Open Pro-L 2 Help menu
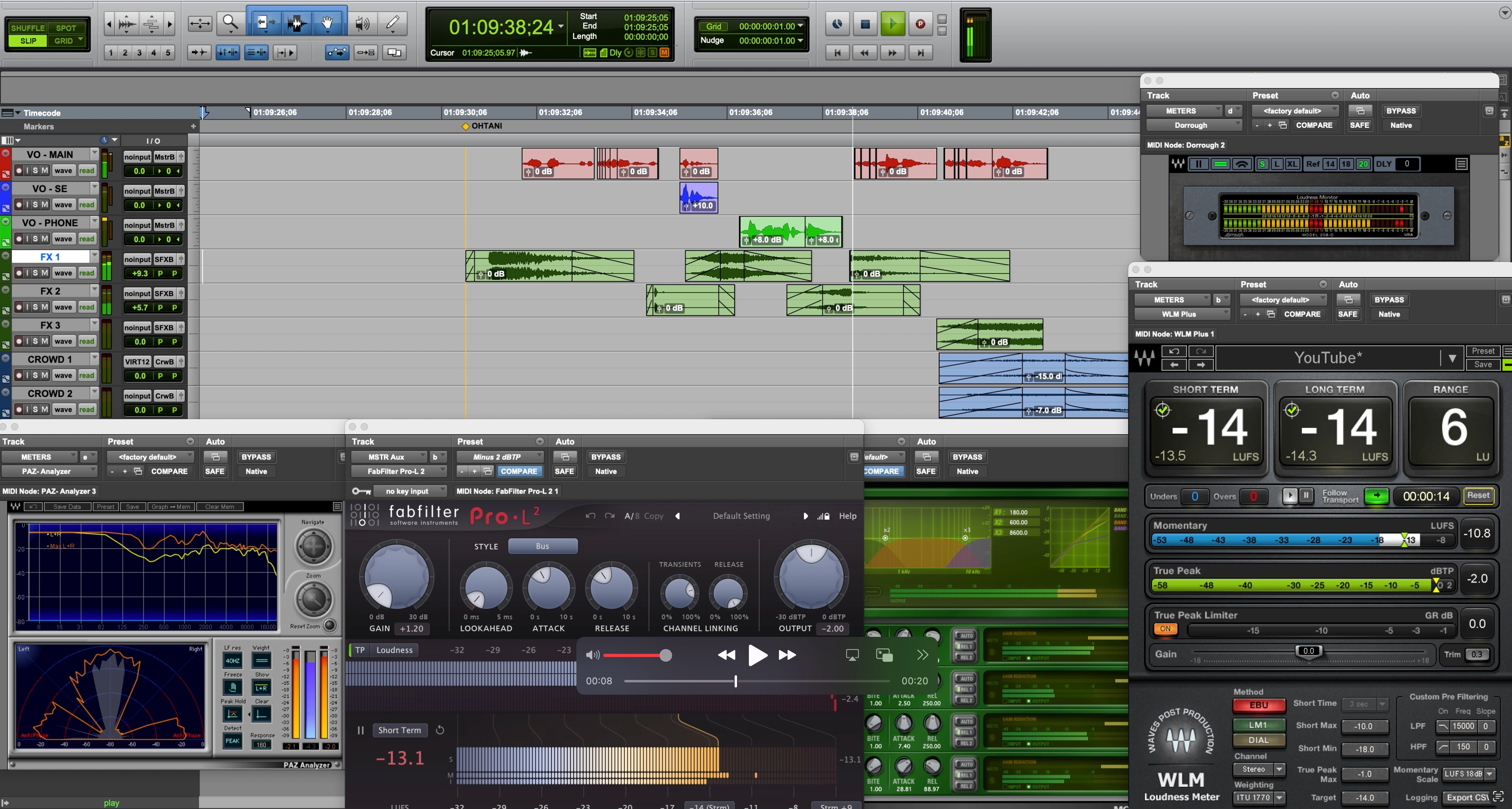Image resolution: width=1512 pixels, height=809 pixels. (x=847, y=516)
